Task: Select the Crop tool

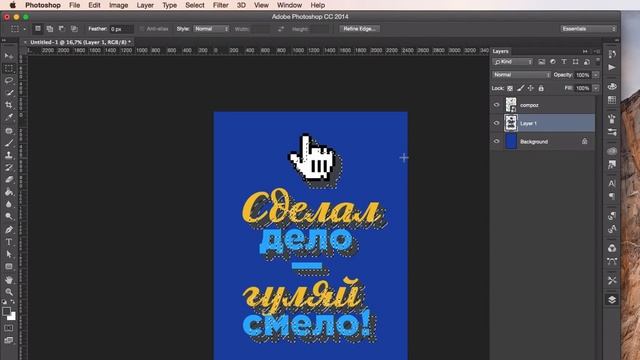Action: click(x=9, y=105)
